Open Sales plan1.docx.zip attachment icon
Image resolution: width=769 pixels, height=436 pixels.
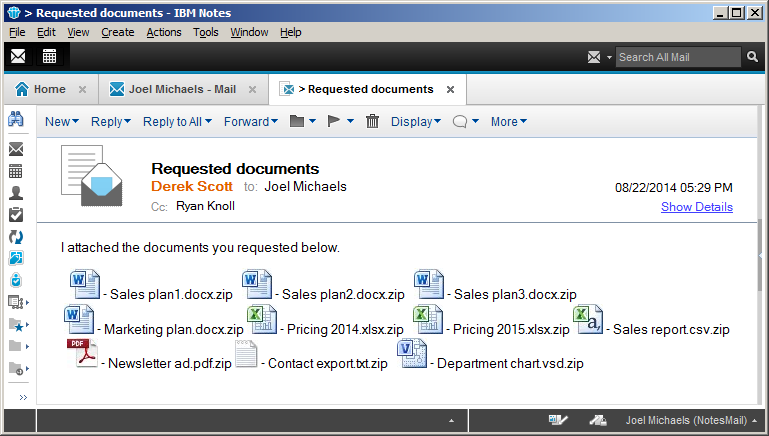[x=84, y=285]
